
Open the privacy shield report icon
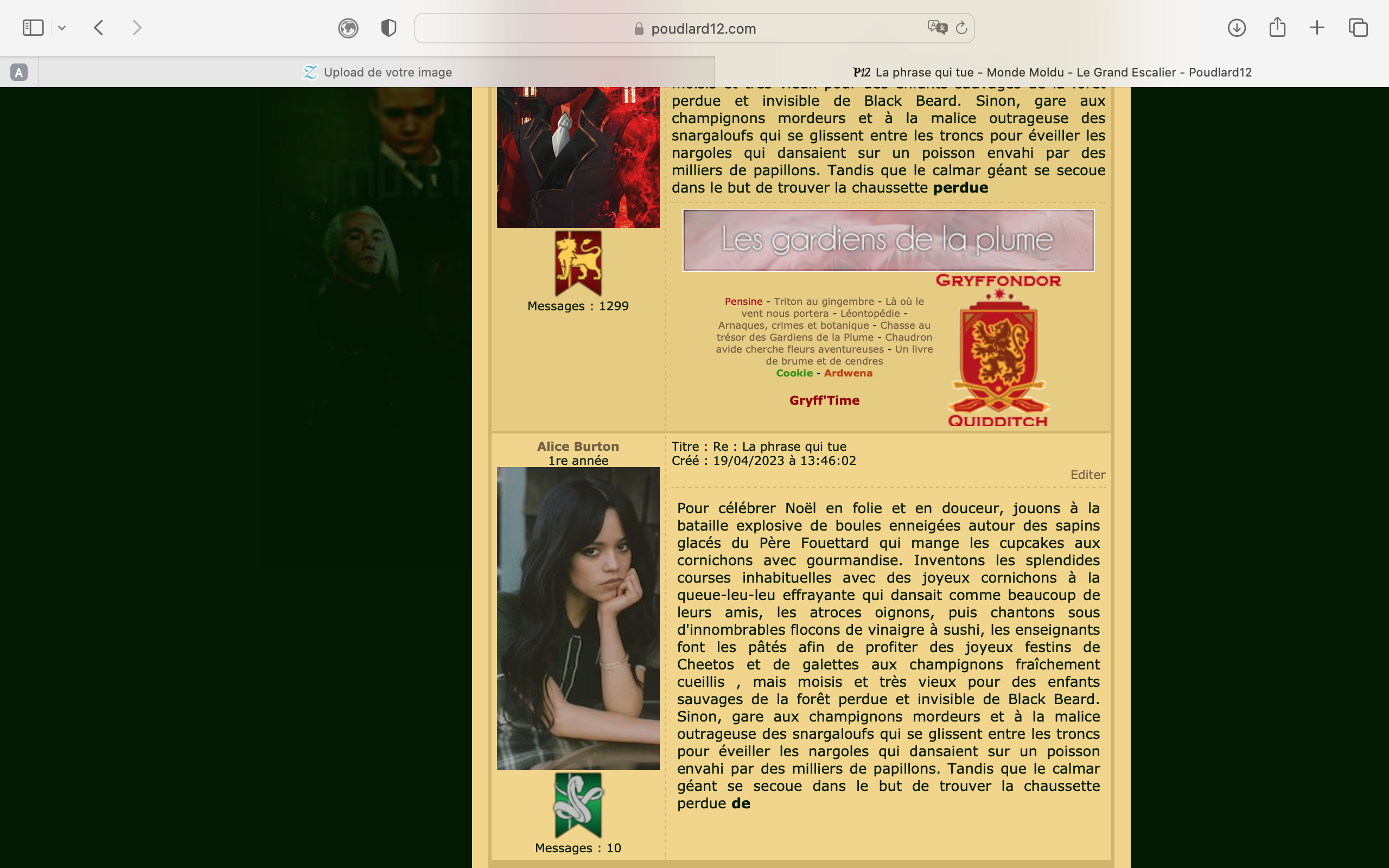[388, 28]
